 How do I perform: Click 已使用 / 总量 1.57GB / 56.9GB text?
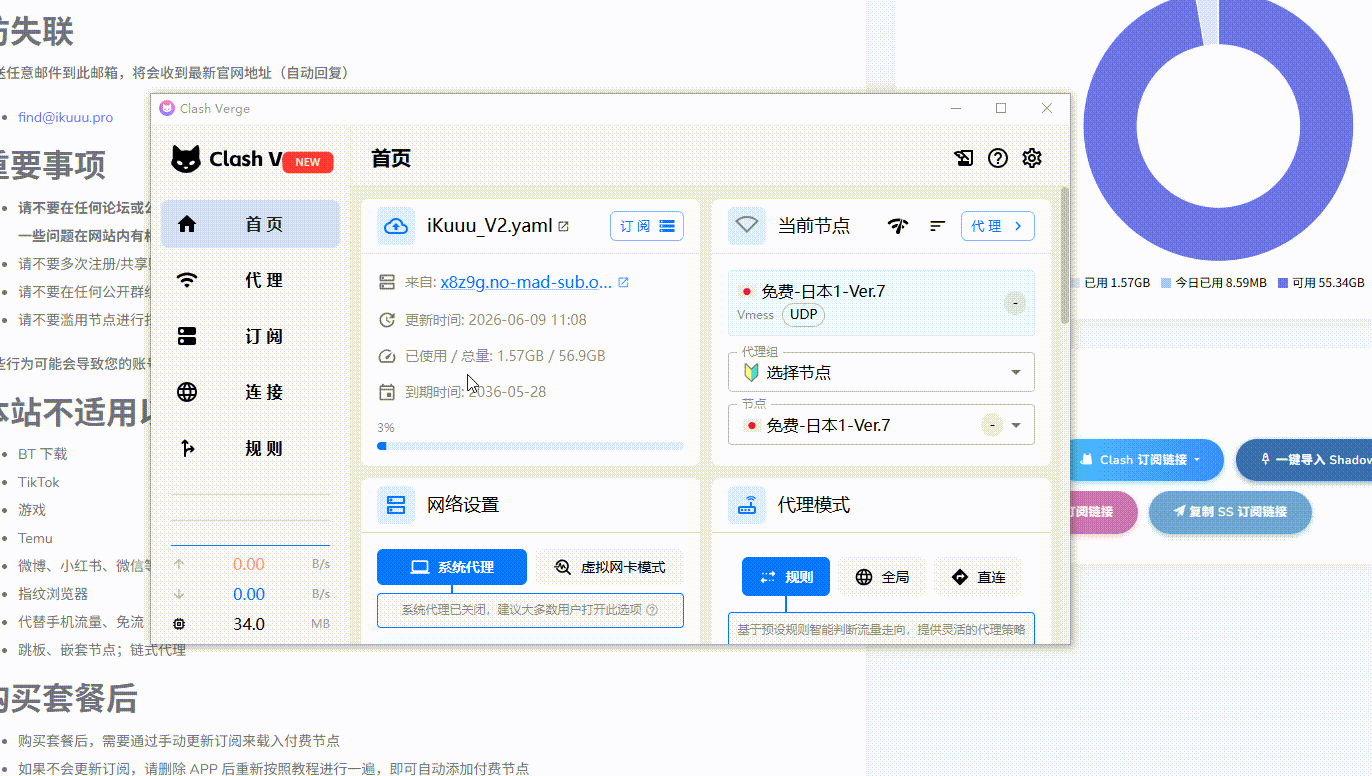point(505,356)
